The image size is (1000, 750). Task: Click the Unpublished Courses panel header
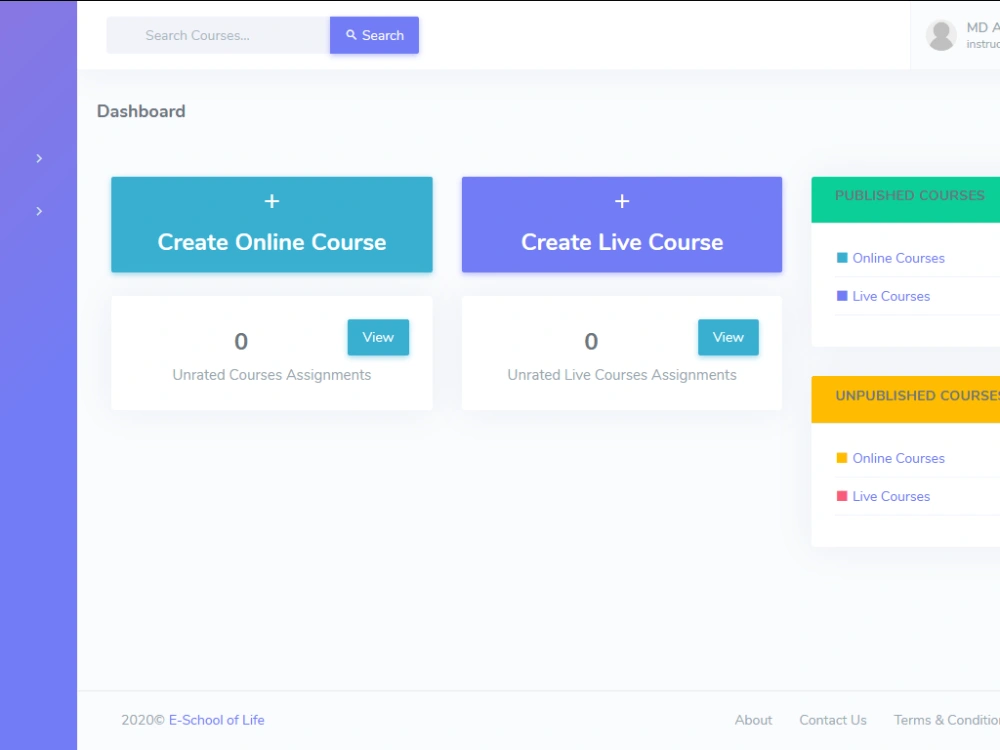coord(906,399)
